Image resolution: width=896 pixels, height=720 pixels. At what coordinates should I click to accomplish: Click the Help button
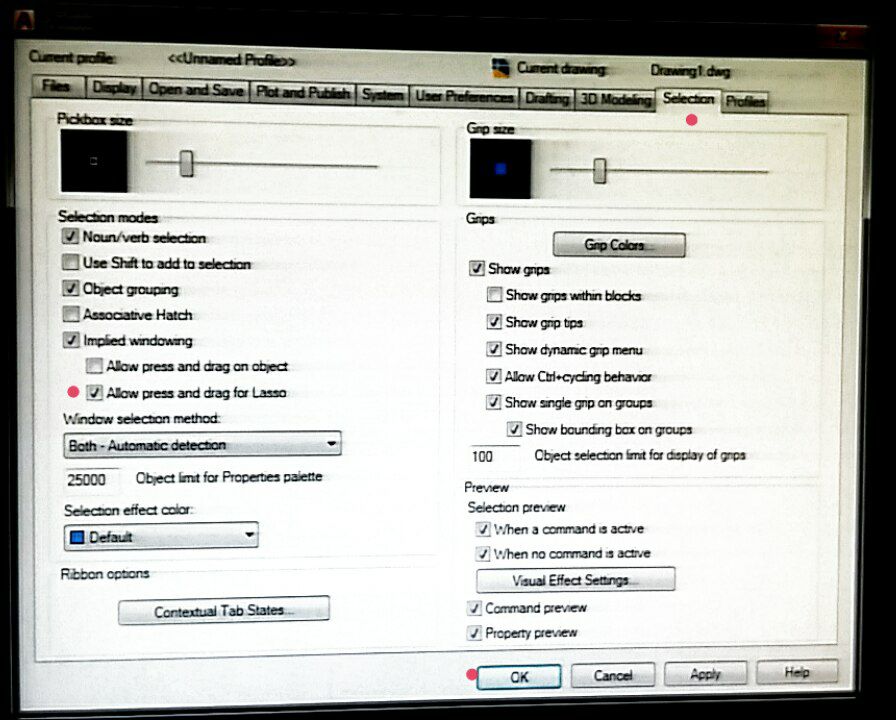click(x=797, y=672)
